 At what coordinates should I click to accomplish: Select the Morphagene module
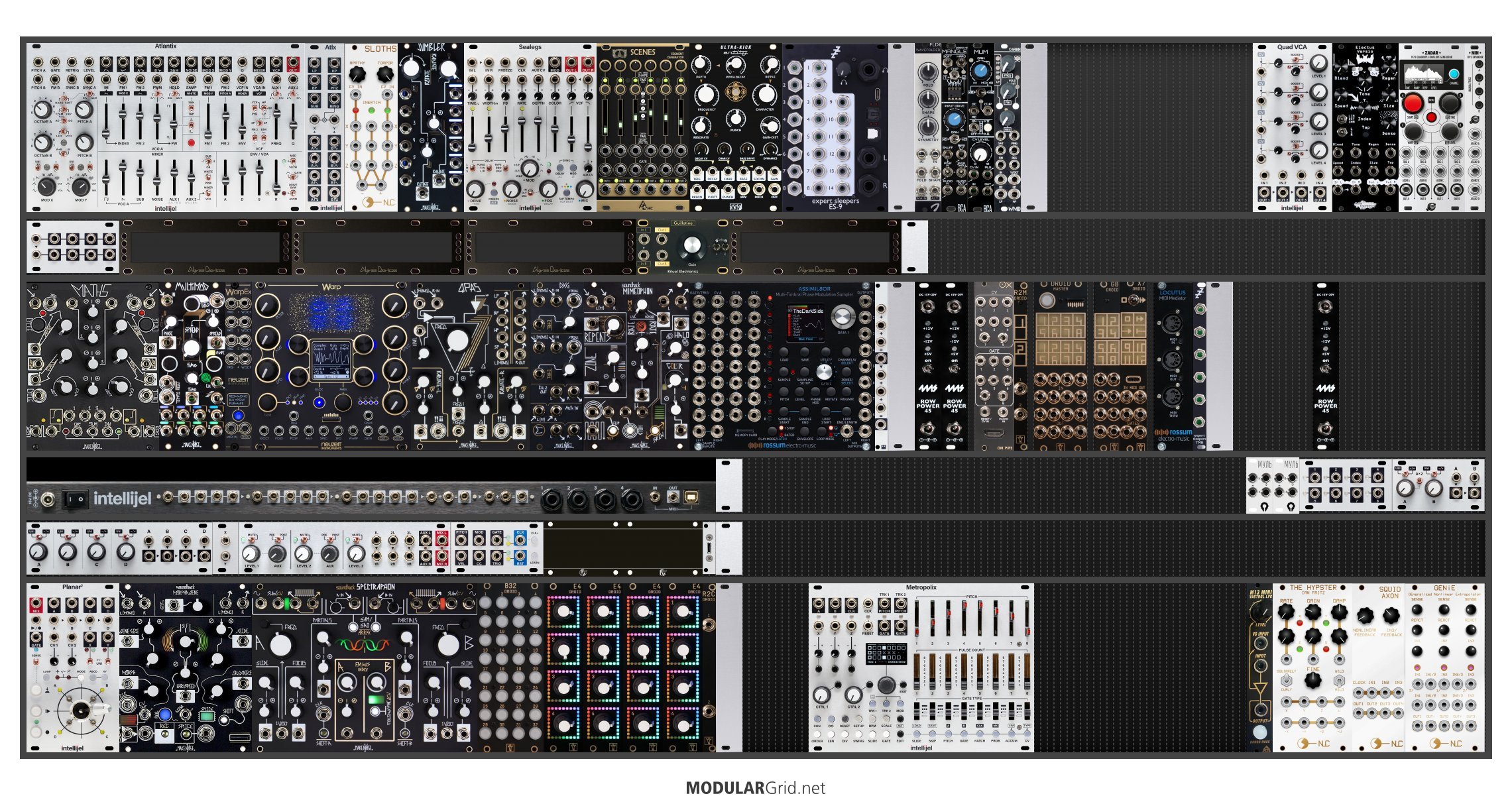[x=186, y=668]
